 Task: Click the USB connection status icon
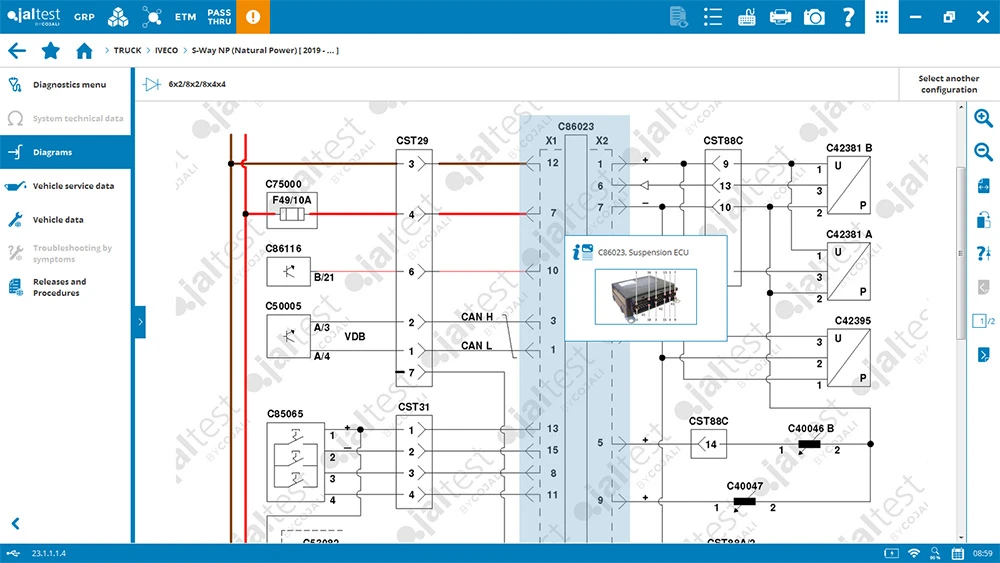click(13, 553)
